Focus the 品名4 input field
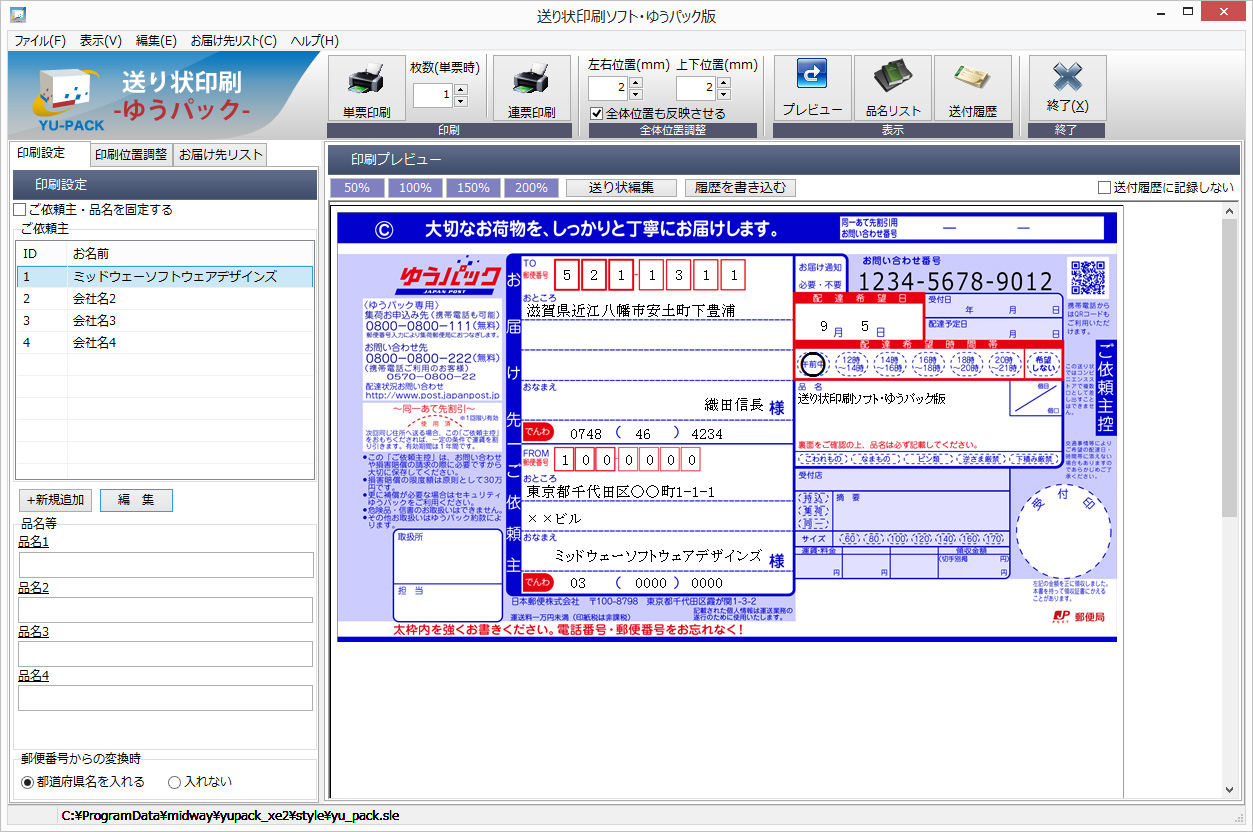Viewport: 1253px width, 832px height. coord(165,698)
